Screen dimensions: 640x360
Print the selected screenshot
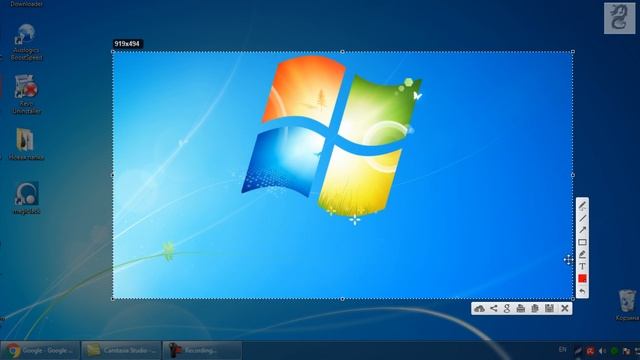pos(521,309)
